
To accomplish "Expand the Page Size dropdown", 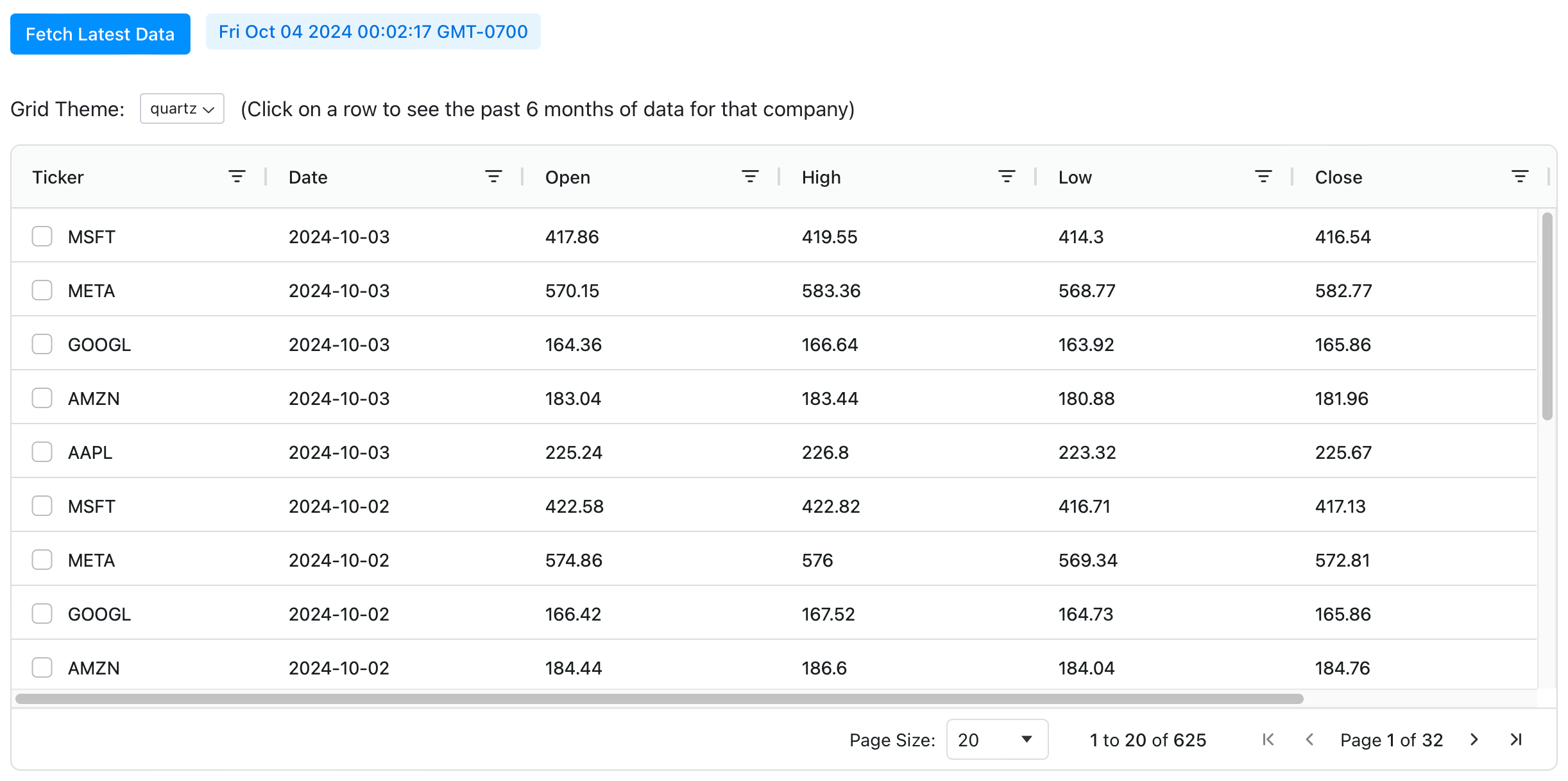I will coord(996,739).
